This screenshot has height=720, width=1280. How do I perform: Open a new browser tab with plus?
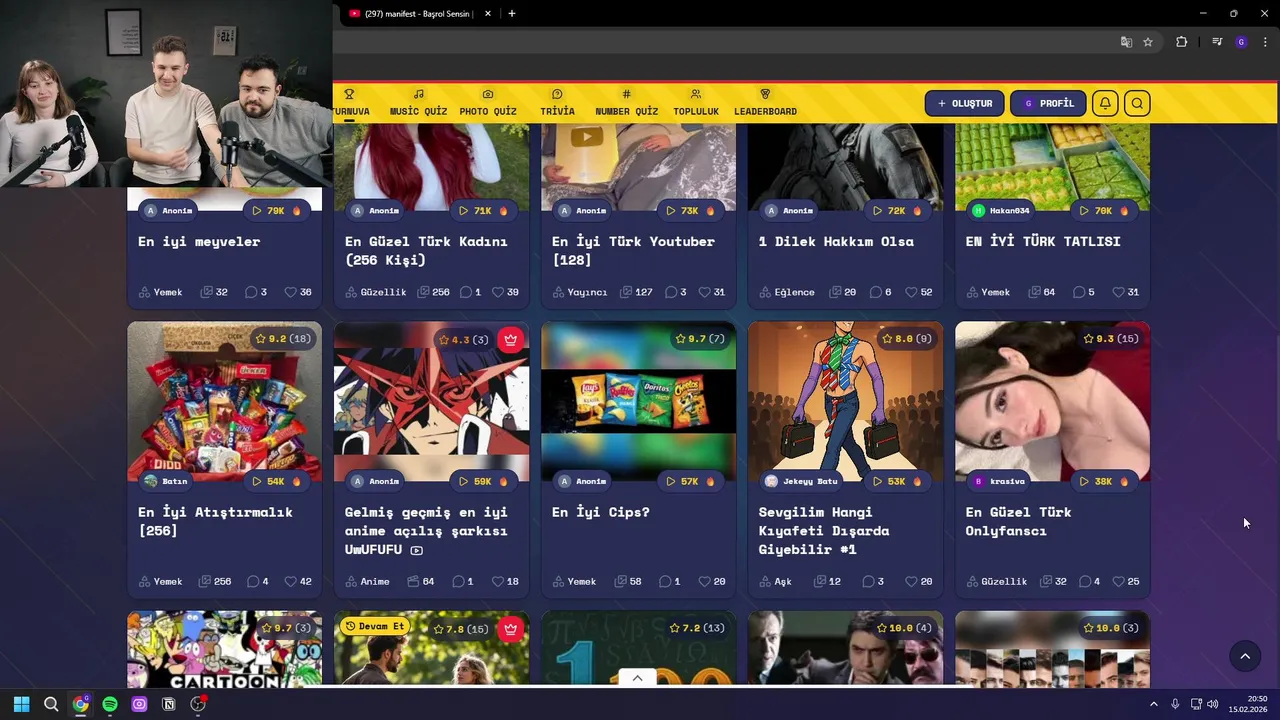[512, 14]
